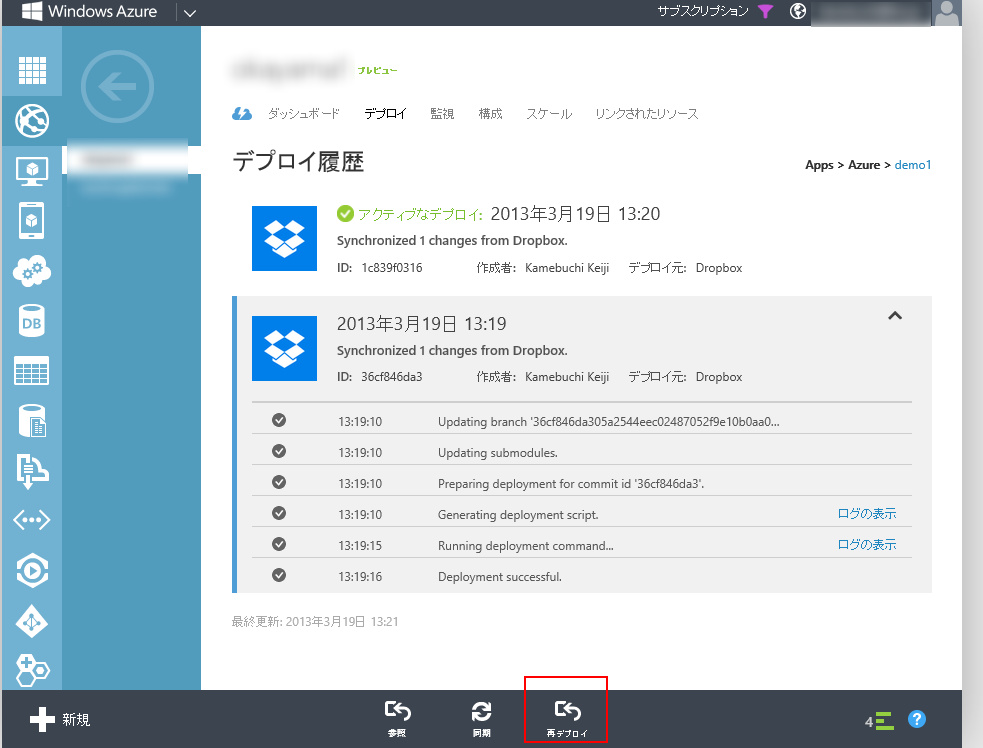Viewport: 983px width, 748px height.
Task: Expand the 新規 new item panel
Action: [60, 719]
